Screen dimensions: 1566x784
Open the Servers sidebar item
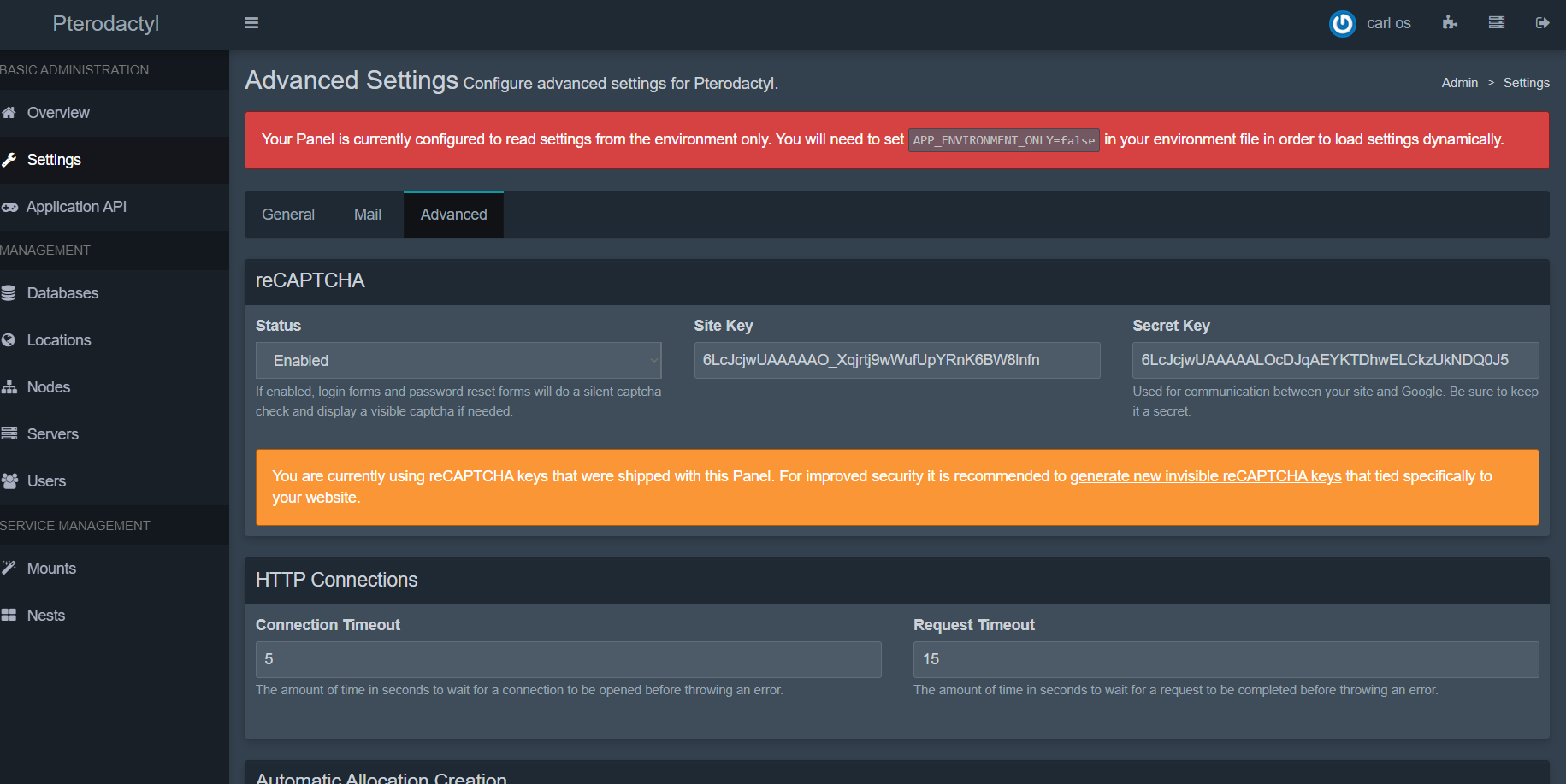click(115, 434)
